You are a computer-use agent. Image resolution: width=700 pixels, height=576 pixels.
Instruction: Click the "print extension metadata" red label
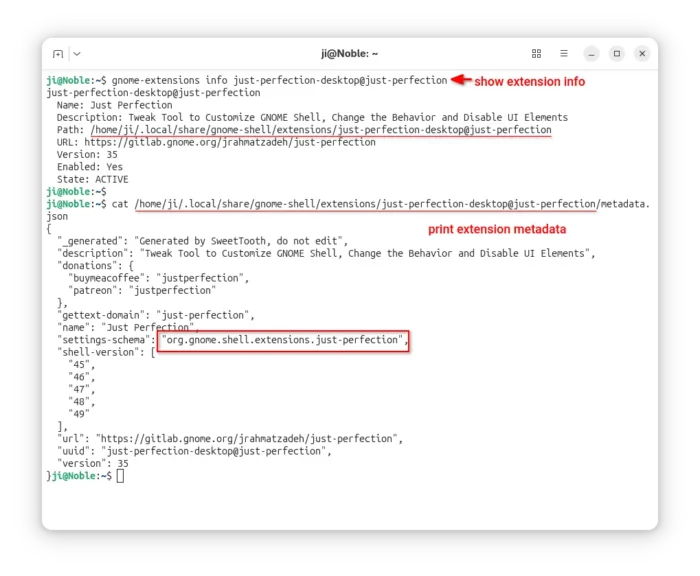(497, 229)
